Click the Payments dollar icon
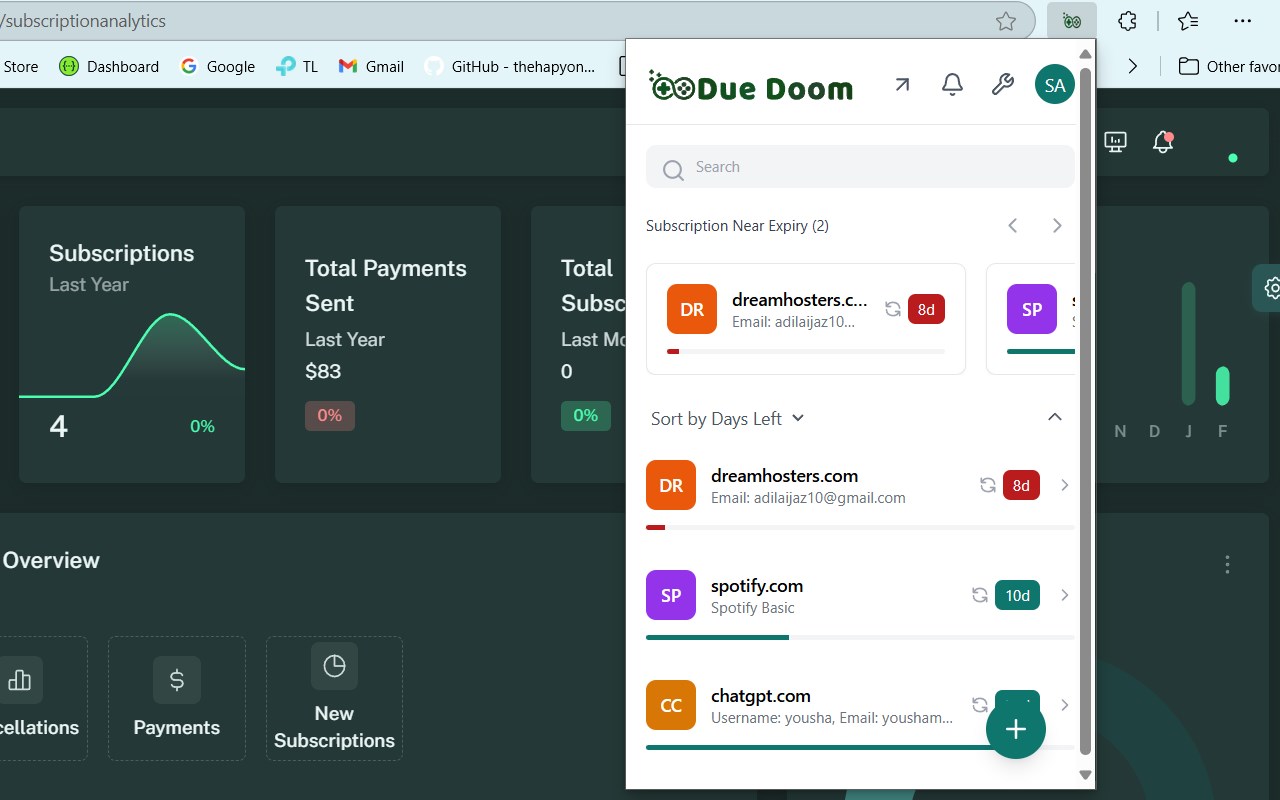The height and width of the screenshot is (800, 1280). pyautogui.click(x=177, y=680)
